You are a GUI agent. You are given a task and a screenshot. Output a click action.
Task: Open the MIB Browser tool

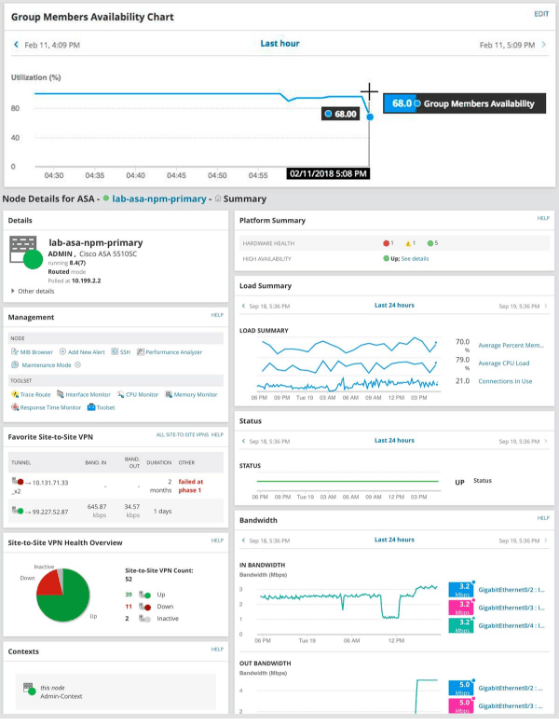tap(32, 352)
